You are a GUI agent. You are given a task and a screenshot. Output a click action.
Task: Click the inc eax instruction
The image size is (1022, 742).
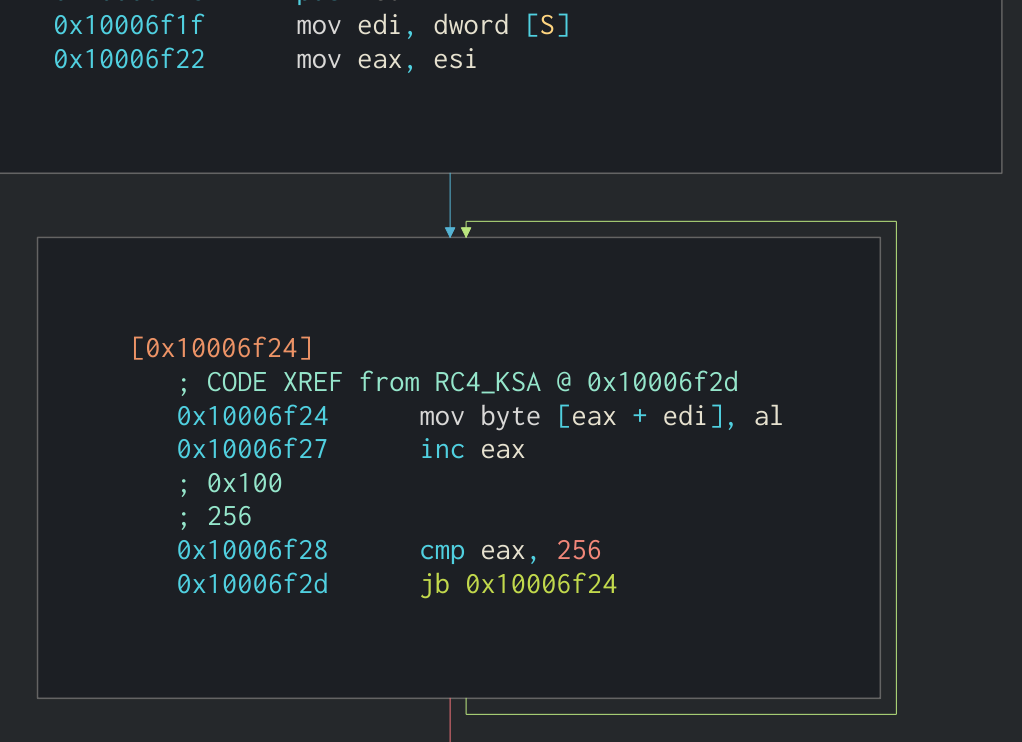tap(471, 449)
